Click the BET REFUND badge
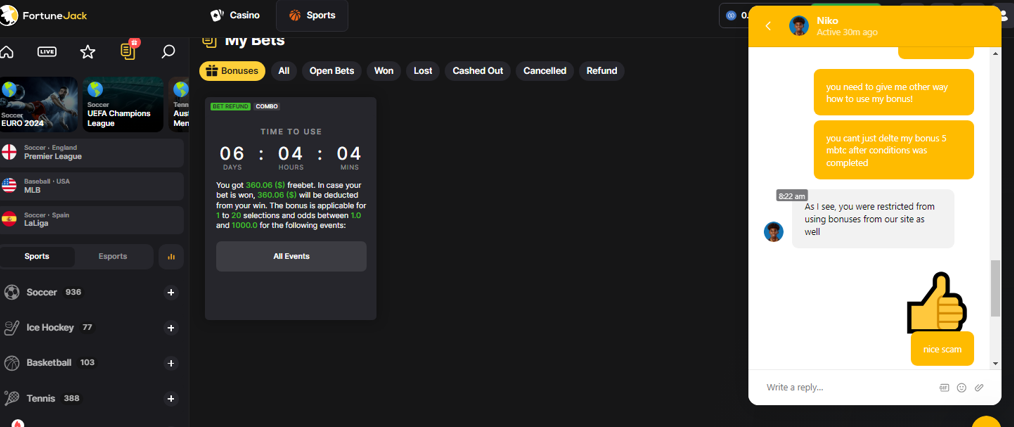This screenshot has width=1014, height=427. [230, 106]
